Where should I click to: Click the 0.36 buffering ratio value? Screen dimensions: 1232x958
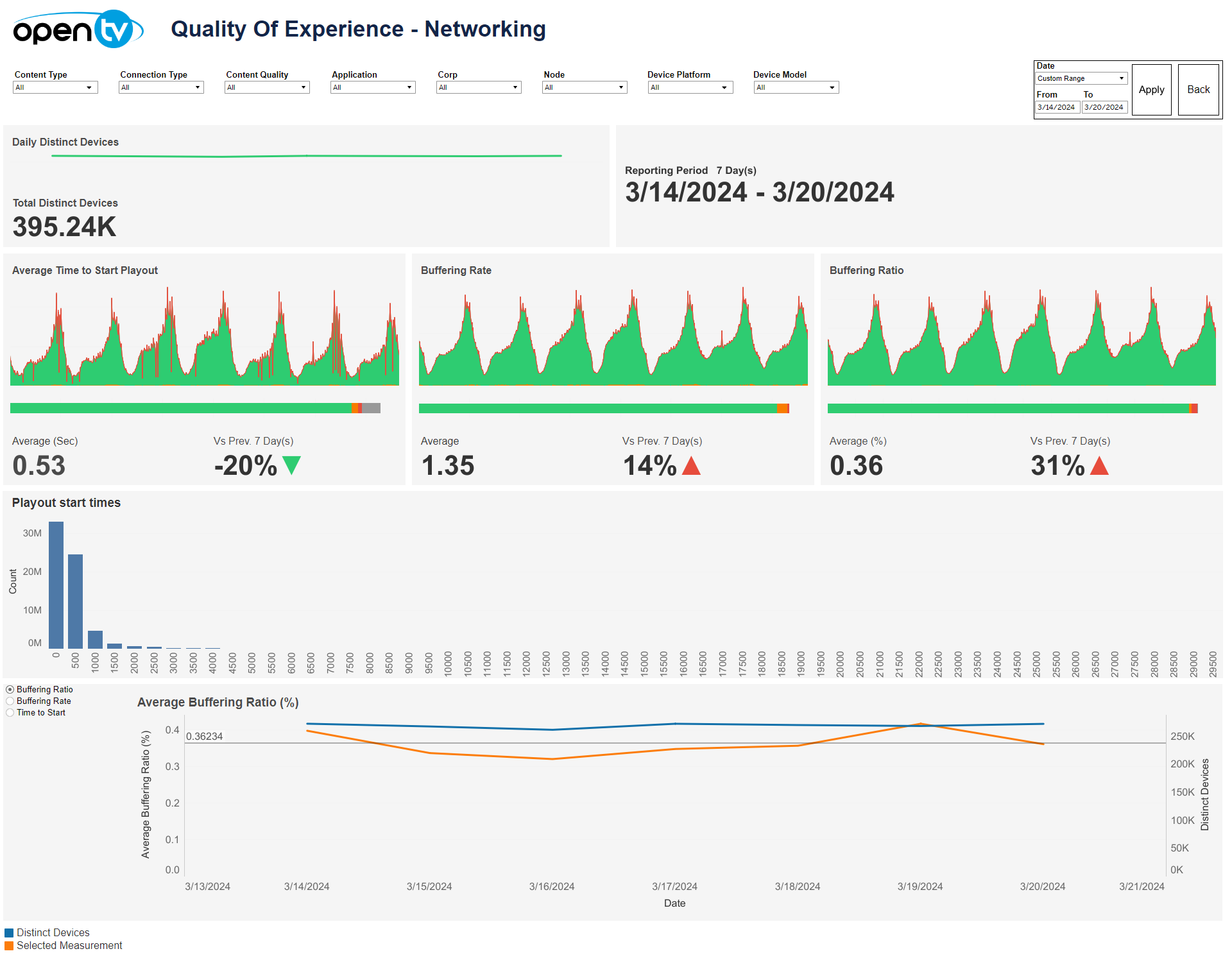[856, 466]
